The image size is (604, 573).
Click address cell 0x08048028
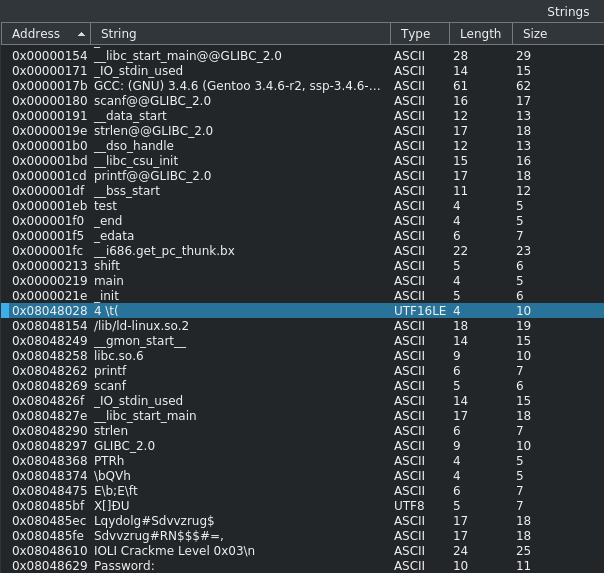50,311
